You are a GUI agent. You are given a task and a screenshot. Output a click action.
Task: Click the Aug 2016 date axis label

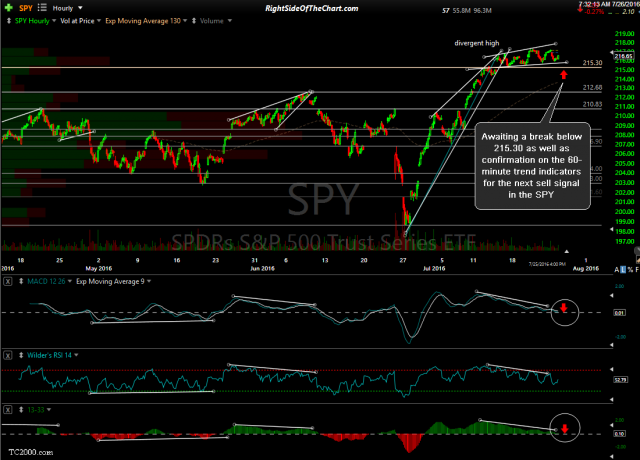pos(586,268)
